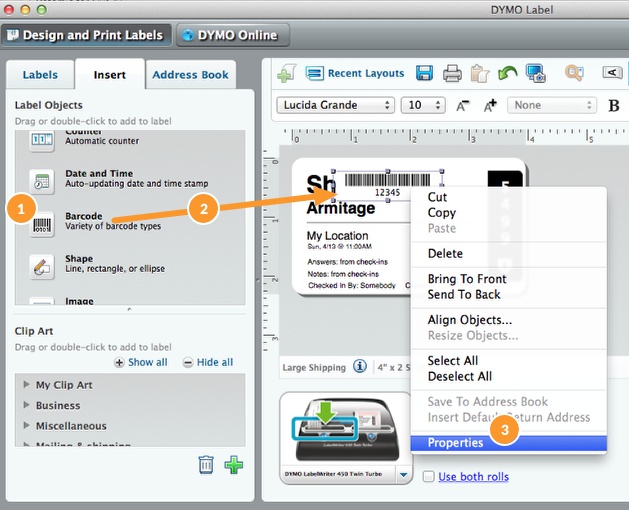
Task: Click the blue Save floppy disk icon
Action: tap(424, 73)
